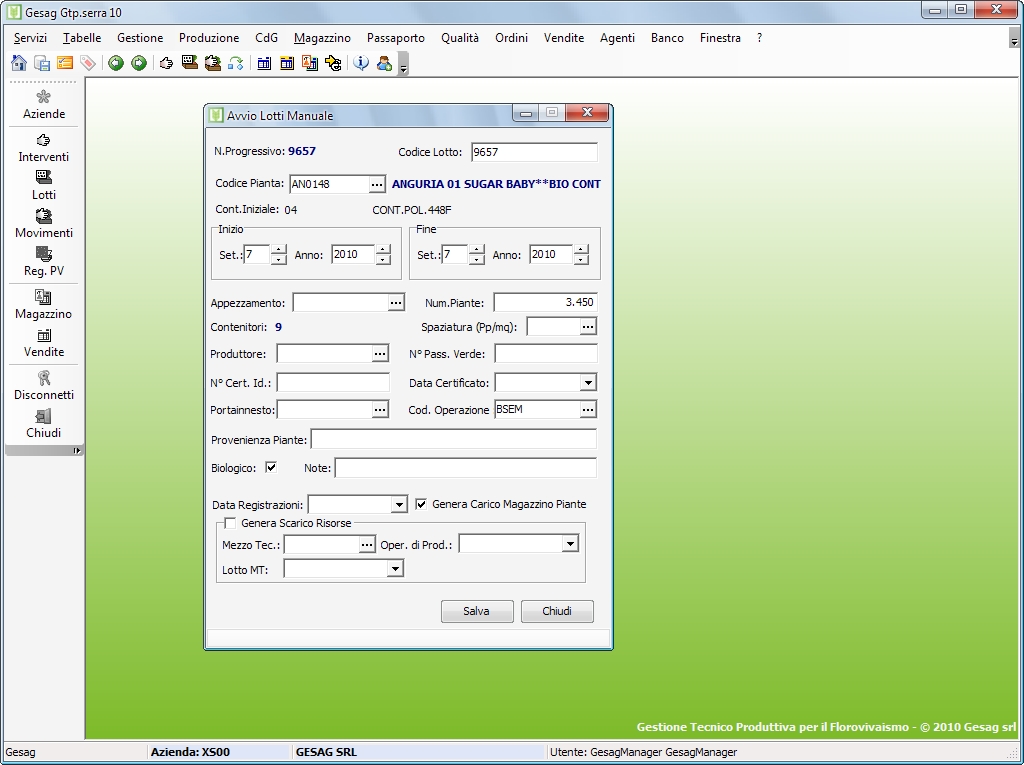
Task: Go forward with the green right arrow
Action: click(138, 63)
